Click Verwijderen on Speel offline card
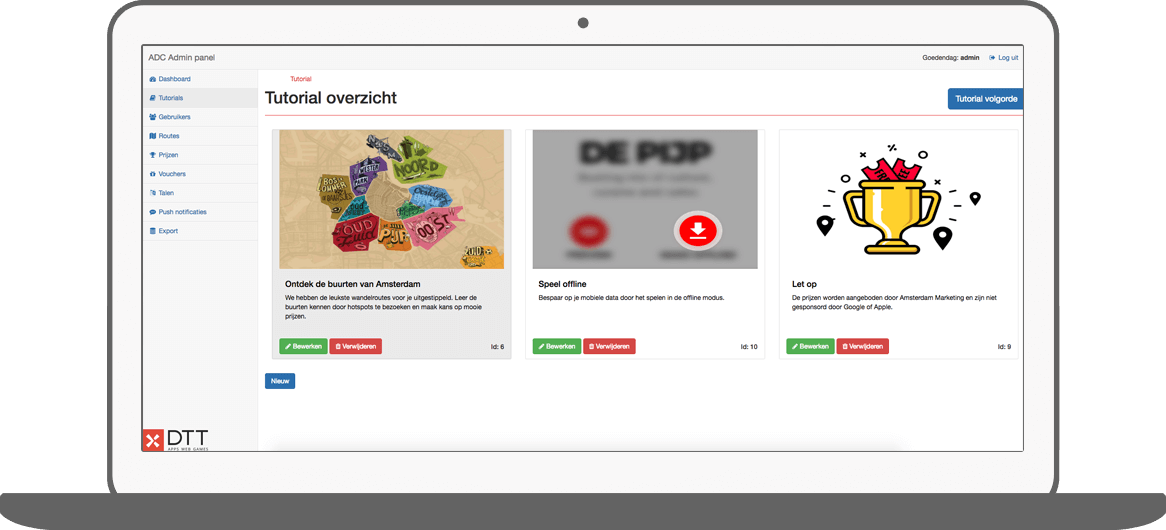Image resolution: width=1166 pixels, height=530 pixels. pos(609,346)
